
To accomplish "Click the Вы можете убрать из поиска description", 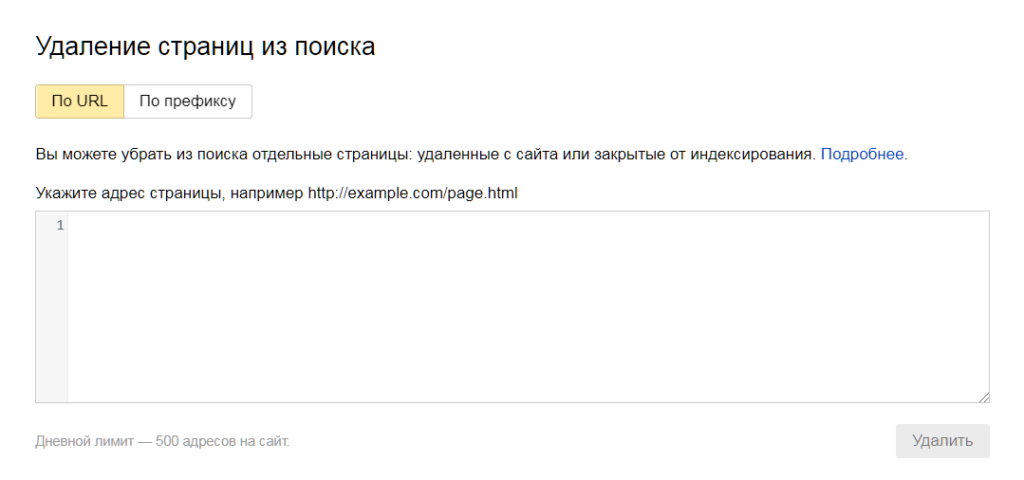I will point(426,155).
